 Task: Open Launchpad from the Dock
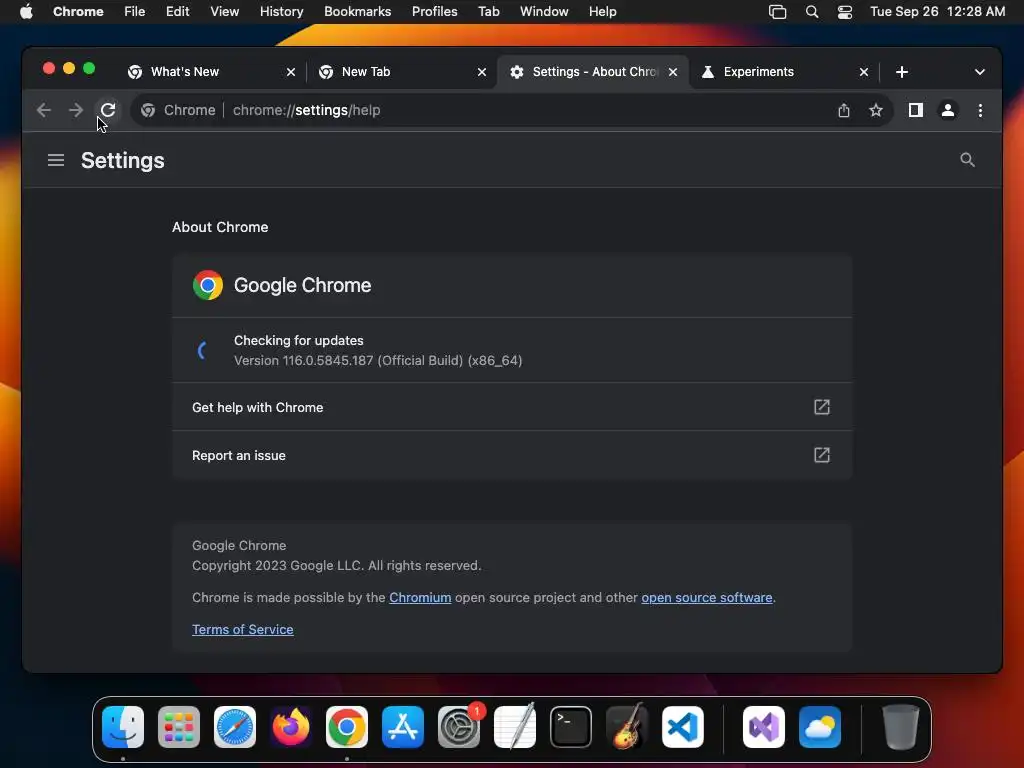179,727
